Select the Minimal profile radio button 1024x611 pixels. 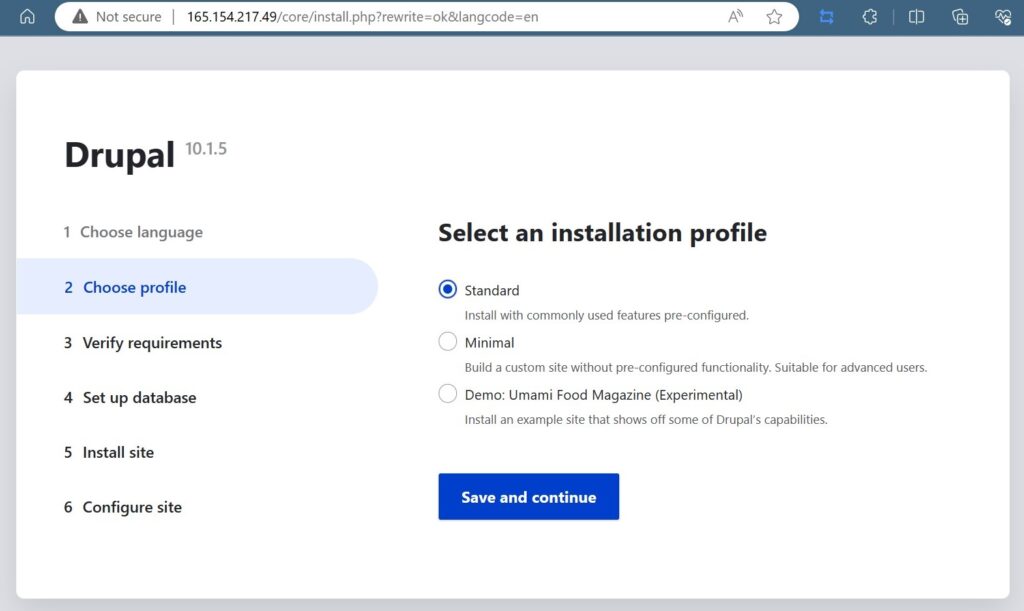pyautogui.click(x=448, y=342)
